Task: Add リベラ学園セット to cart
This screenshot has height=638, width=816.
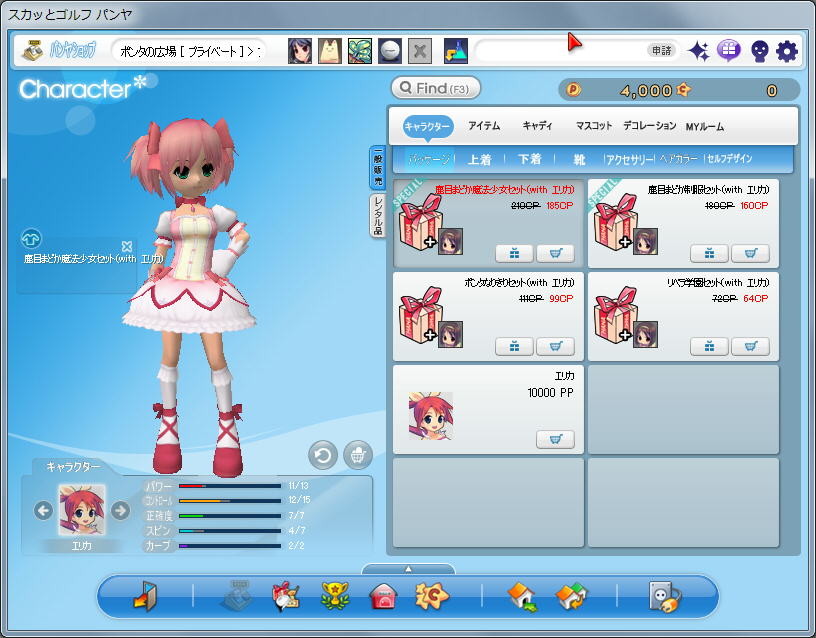Action: (750, 347)
